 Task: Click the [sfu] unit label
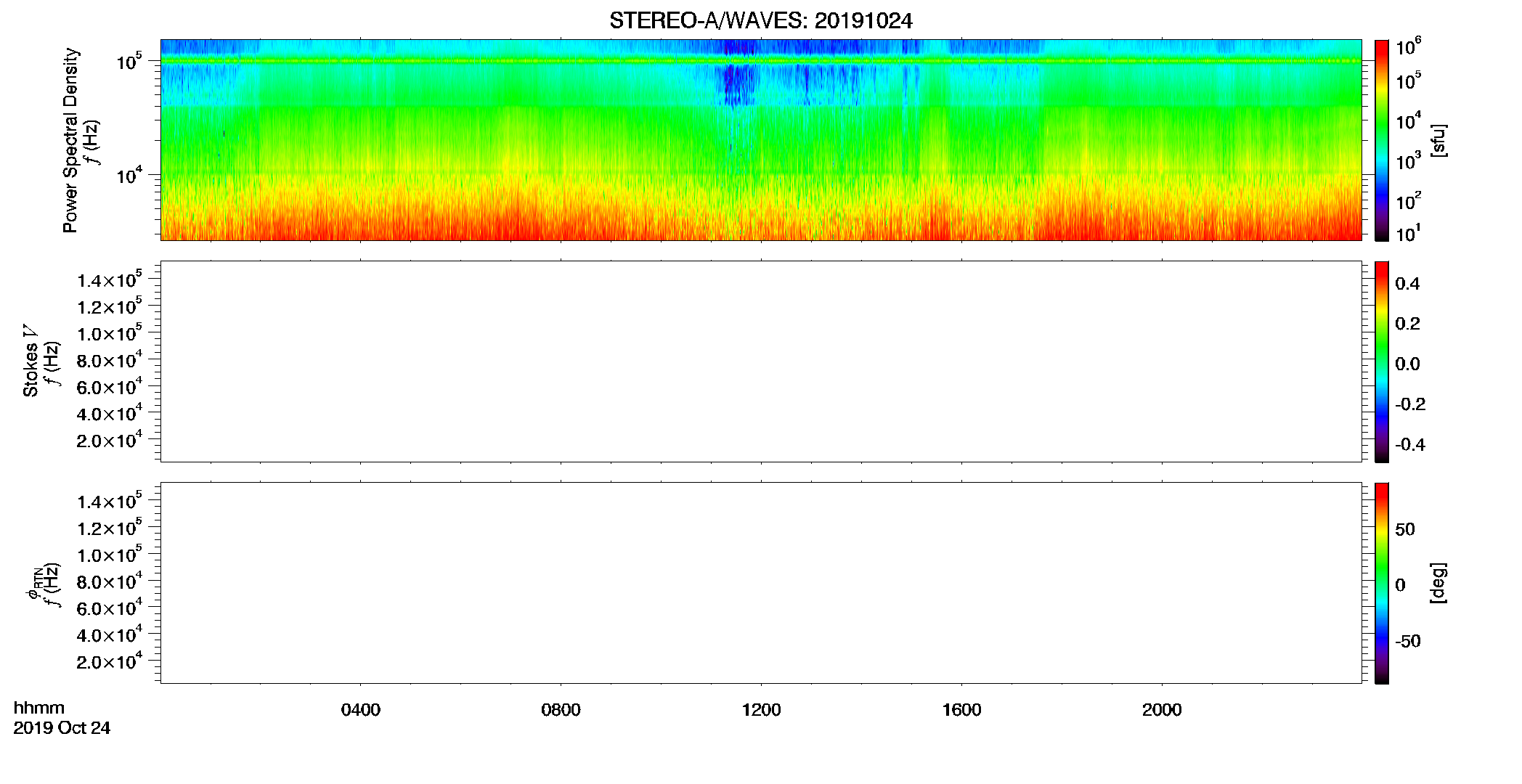[x=1438, y=140]
